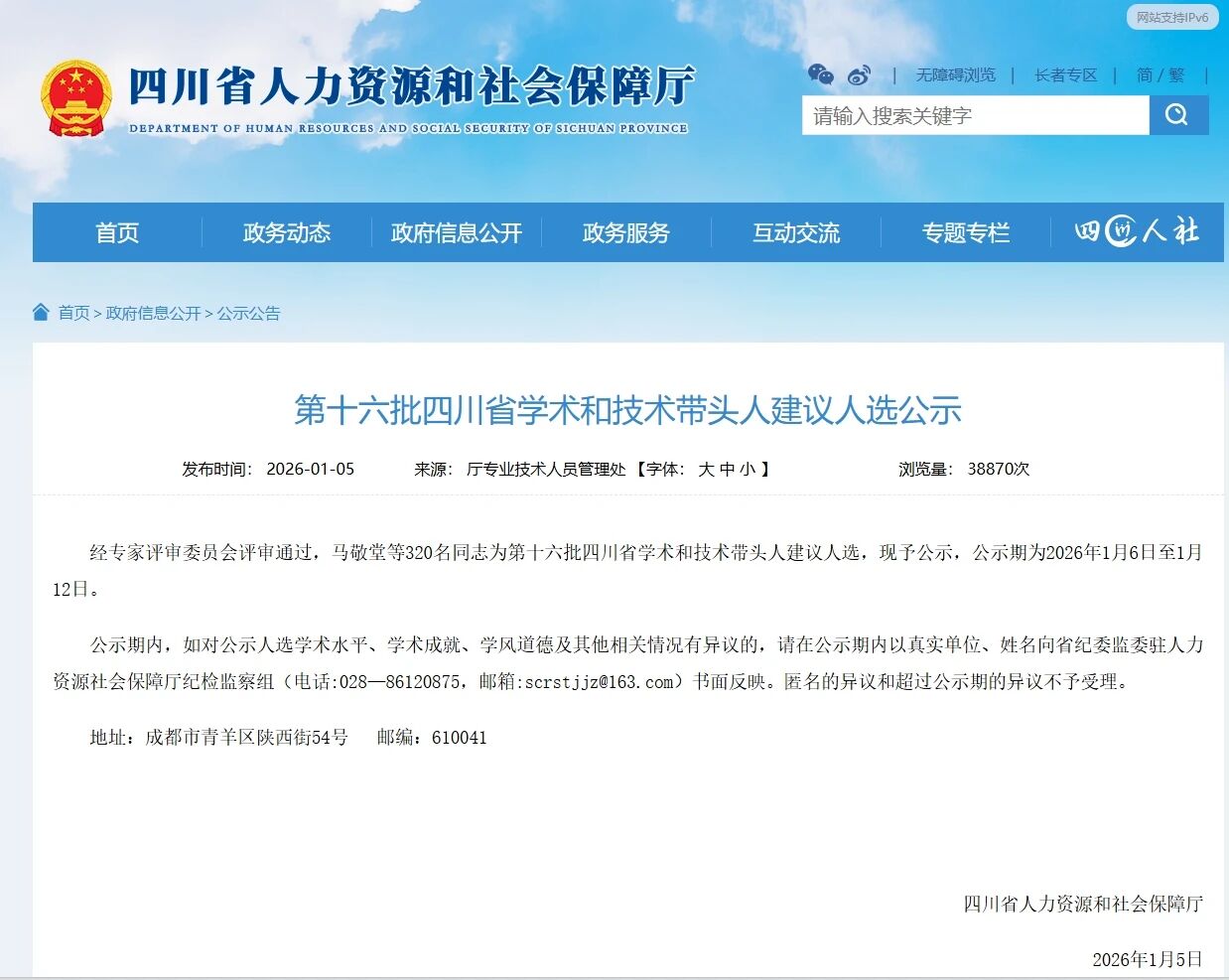Click the search keyword input field
This screenshot has height=980, width=1229.
[975, 115]
